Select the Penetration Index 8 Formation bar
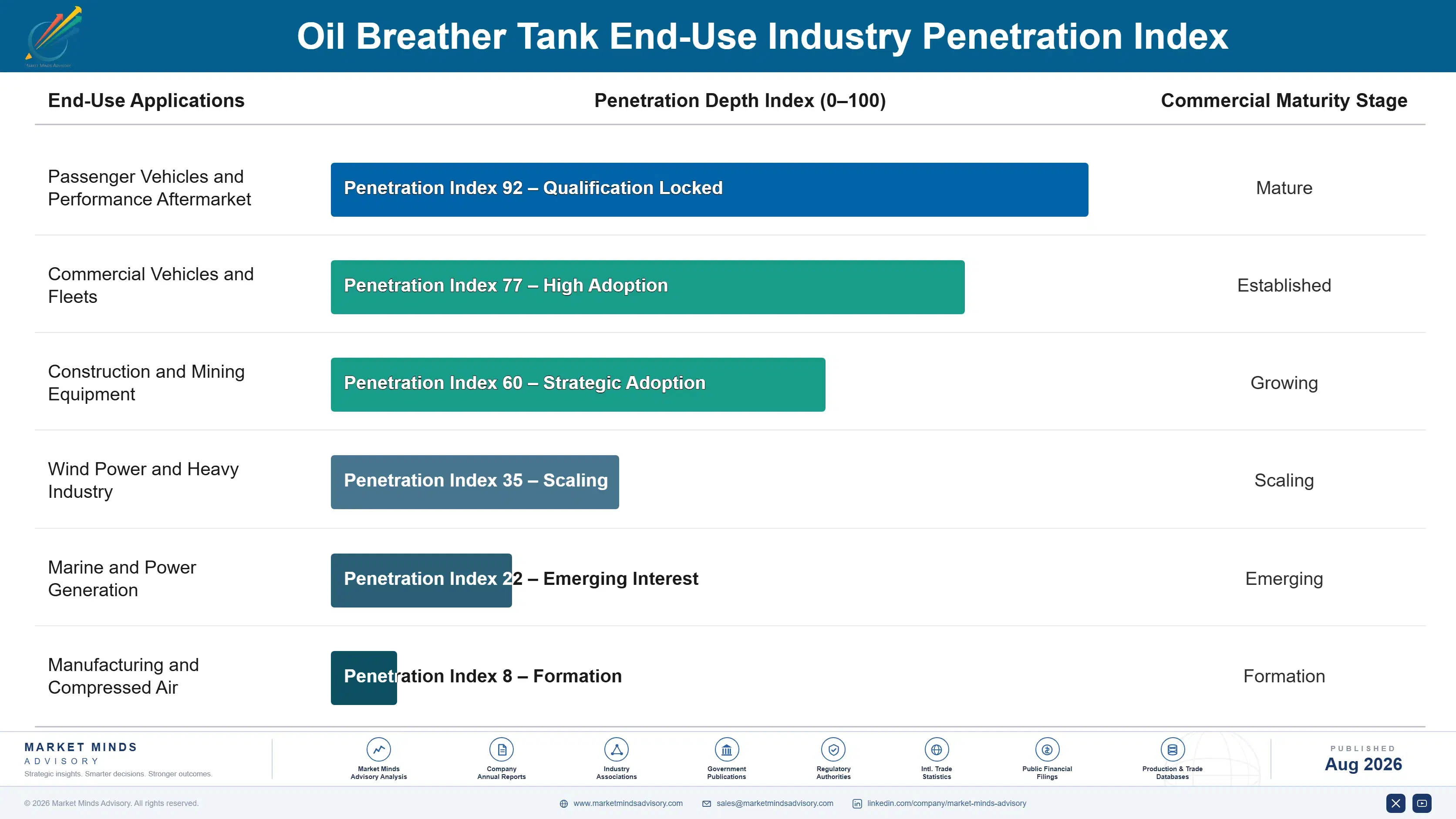The image size is (1456, 819). pyautogui.click(x=364, y=678)
